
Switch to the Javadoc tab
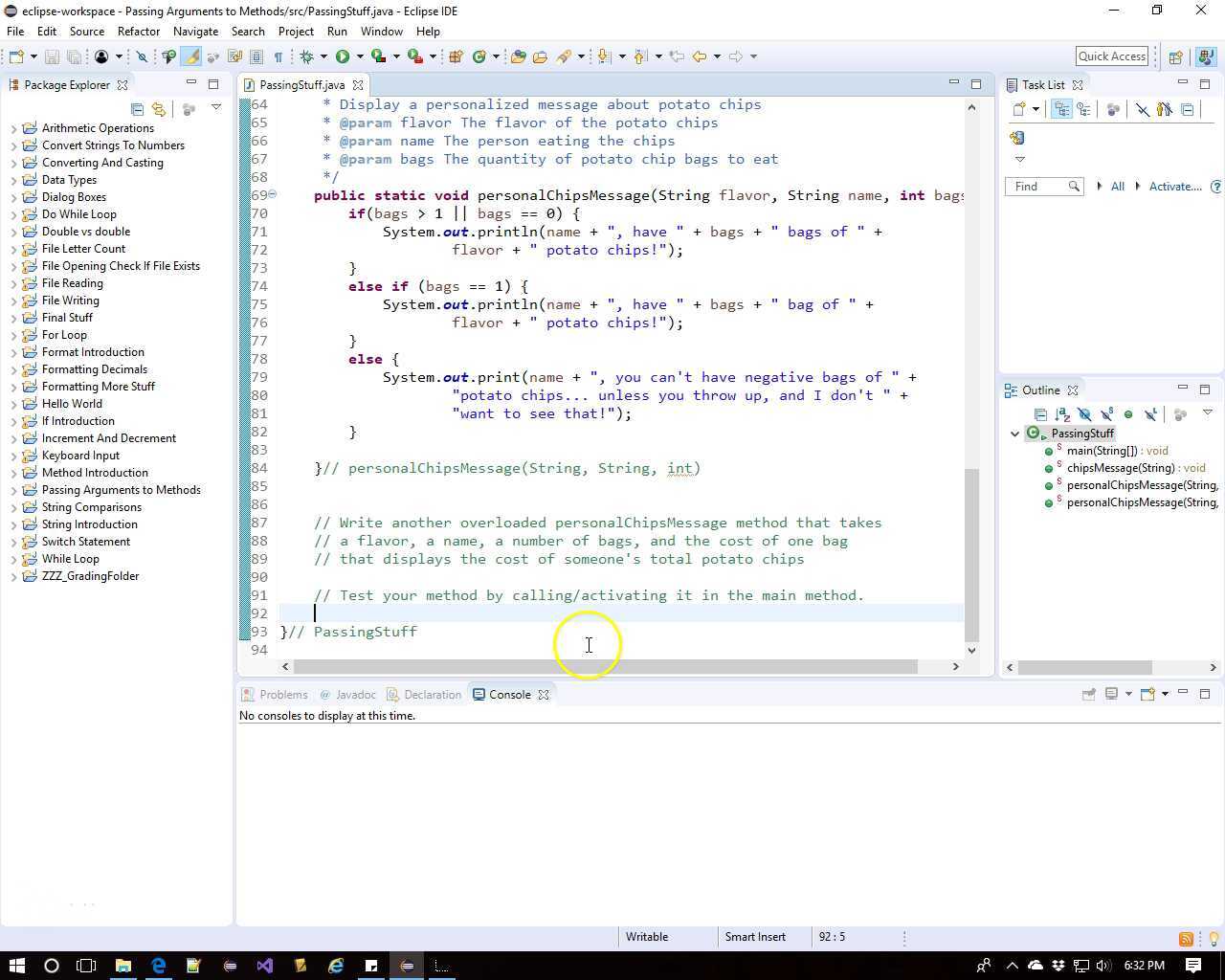pyautogui.click(x=356, y=694)
